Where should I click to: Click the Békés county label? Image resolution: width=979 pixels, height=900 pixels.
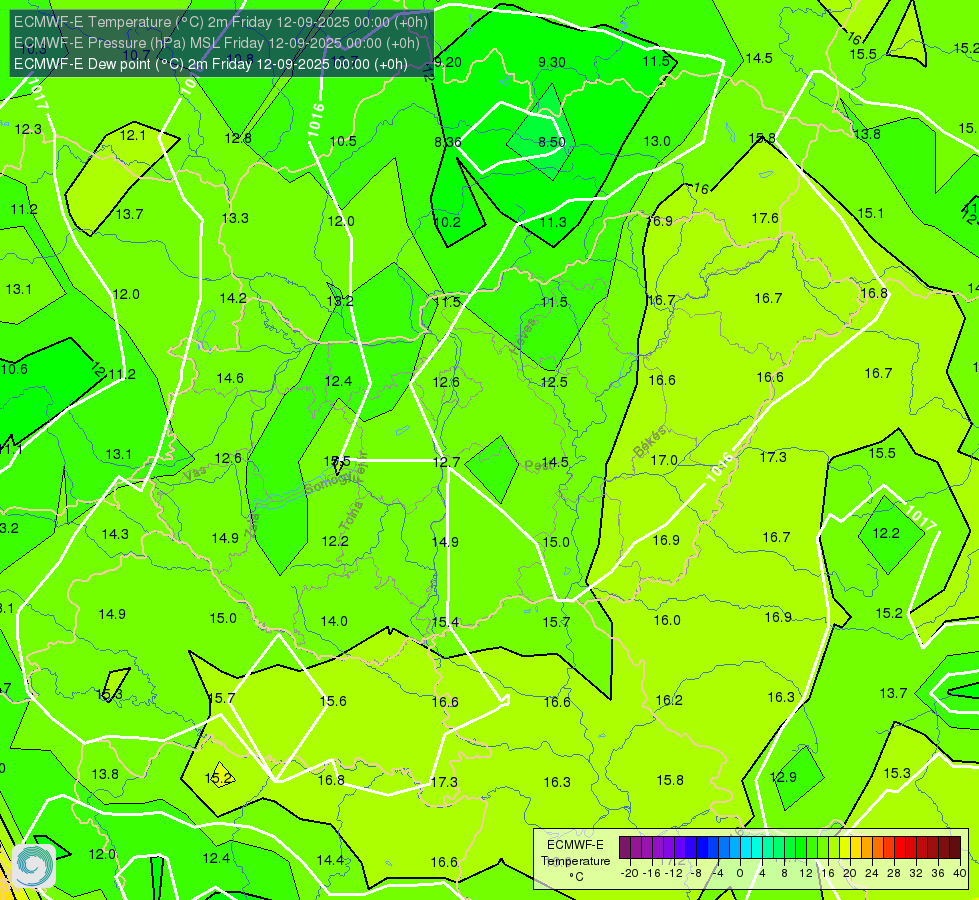coord(650,442)
